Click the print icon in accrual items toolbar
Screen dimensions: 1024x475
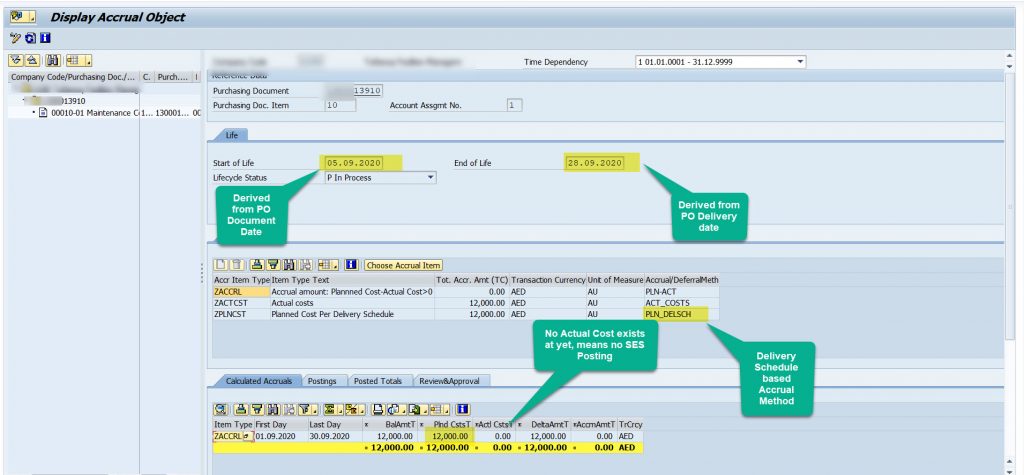(x=257, y=265)
